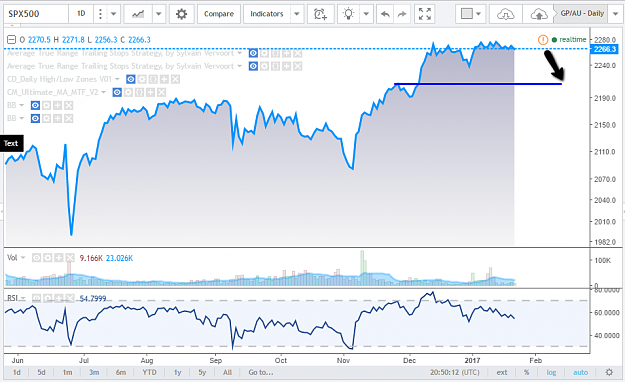The height and width of the screenshot is (382, 625).
Task: Undo the last chart action
Action: pos(385,14)
